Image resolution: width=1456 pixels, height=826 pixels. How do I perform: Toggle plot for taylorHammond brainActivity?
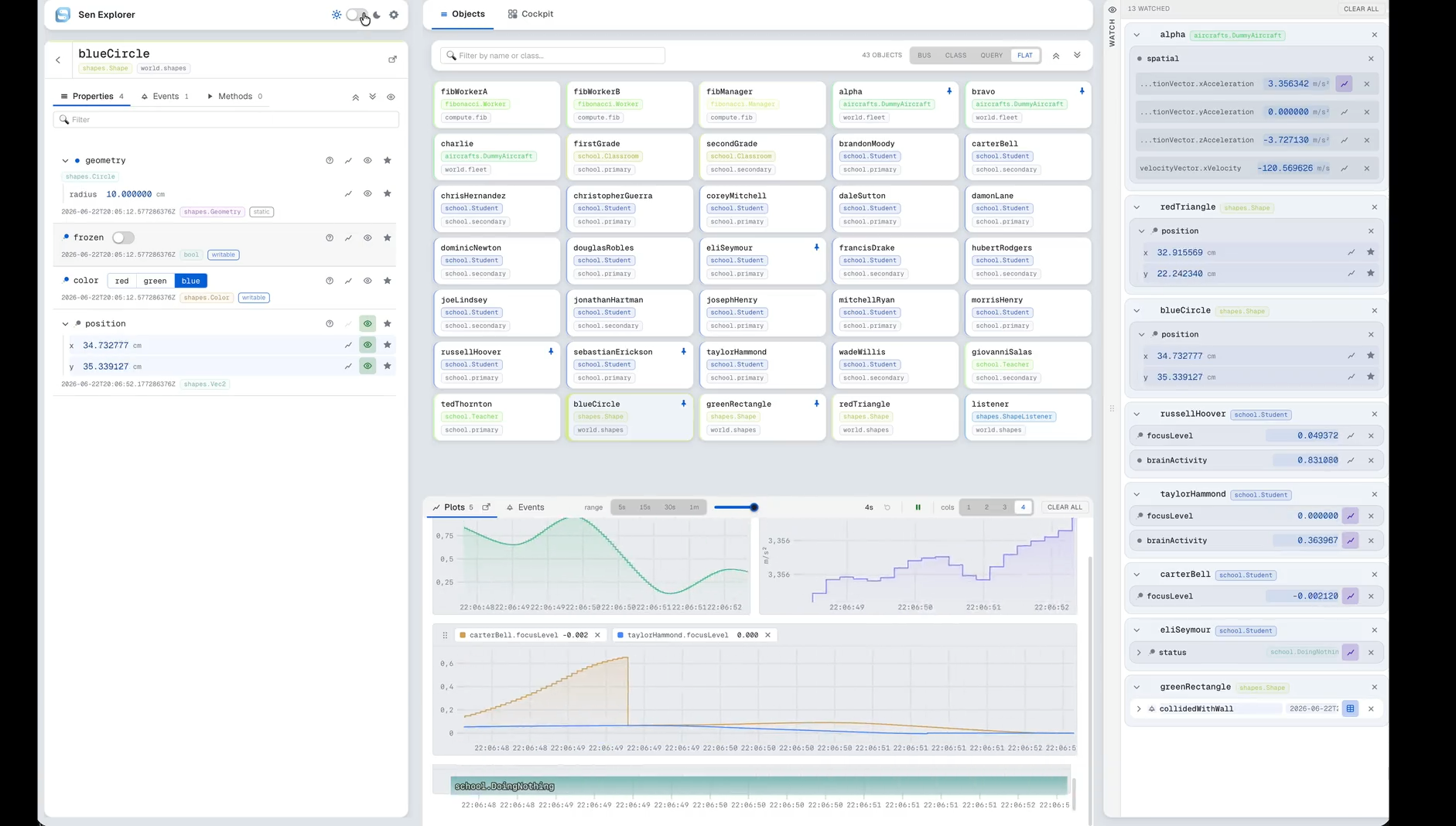tap(1351, 541)
